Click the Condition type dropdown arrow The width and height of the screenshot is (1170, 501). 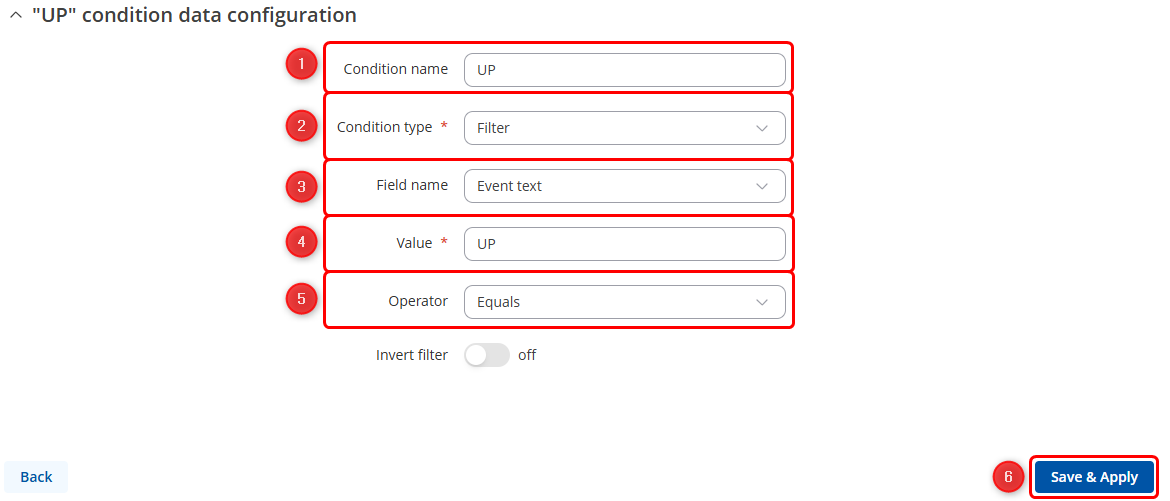[x=762, y=128]
